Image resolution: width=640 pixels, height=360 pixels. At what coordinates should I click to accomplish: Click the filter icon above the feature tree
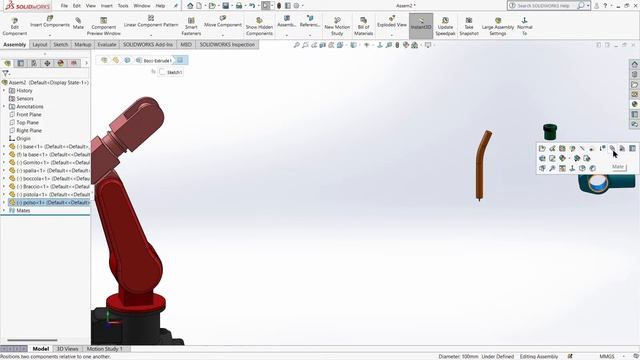pos(5,73)
